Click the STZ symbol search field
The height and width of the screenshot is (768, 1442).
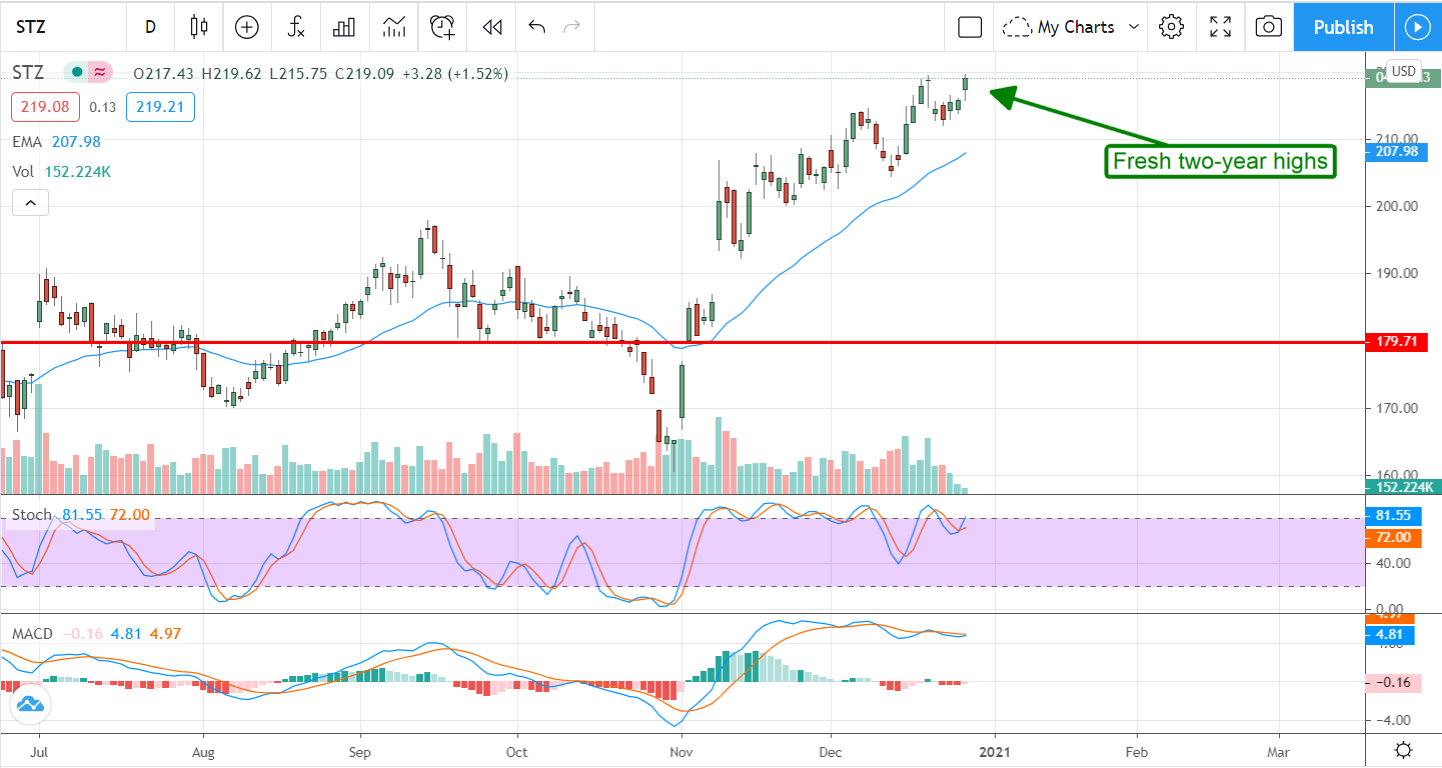pos(62,27)
